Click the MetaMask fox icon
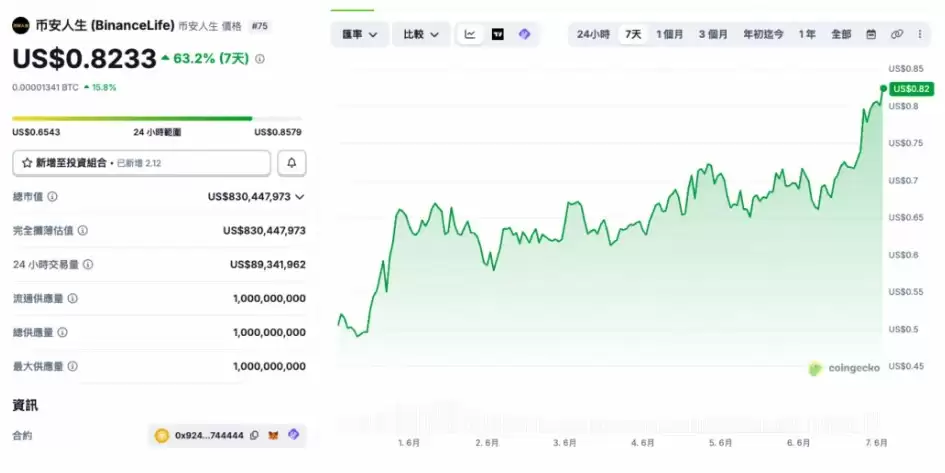 [x=273, y=435]
